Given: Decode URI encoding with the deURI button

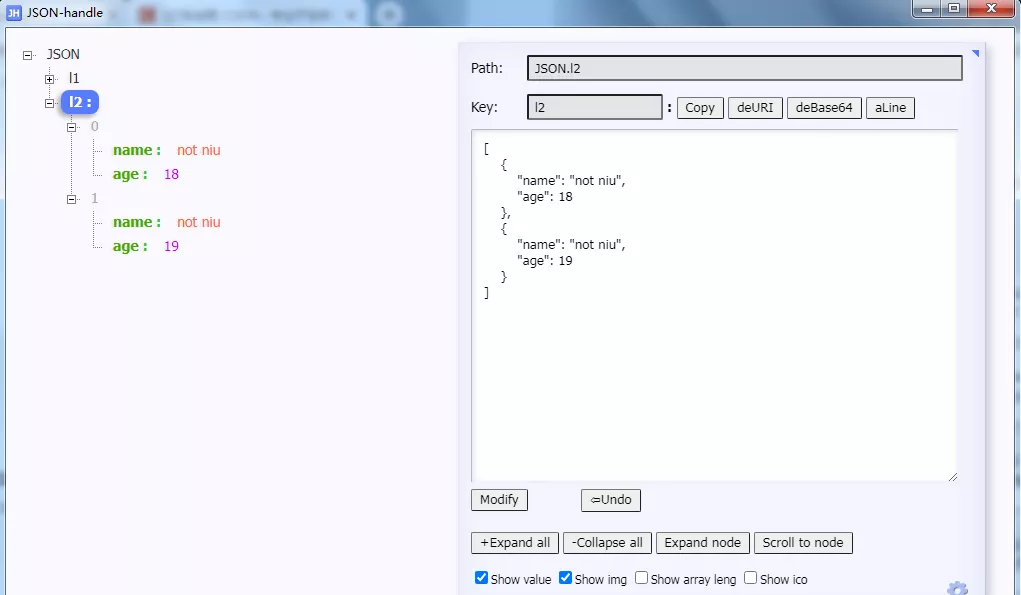Looking at the screenshot, I should (755, 107).
